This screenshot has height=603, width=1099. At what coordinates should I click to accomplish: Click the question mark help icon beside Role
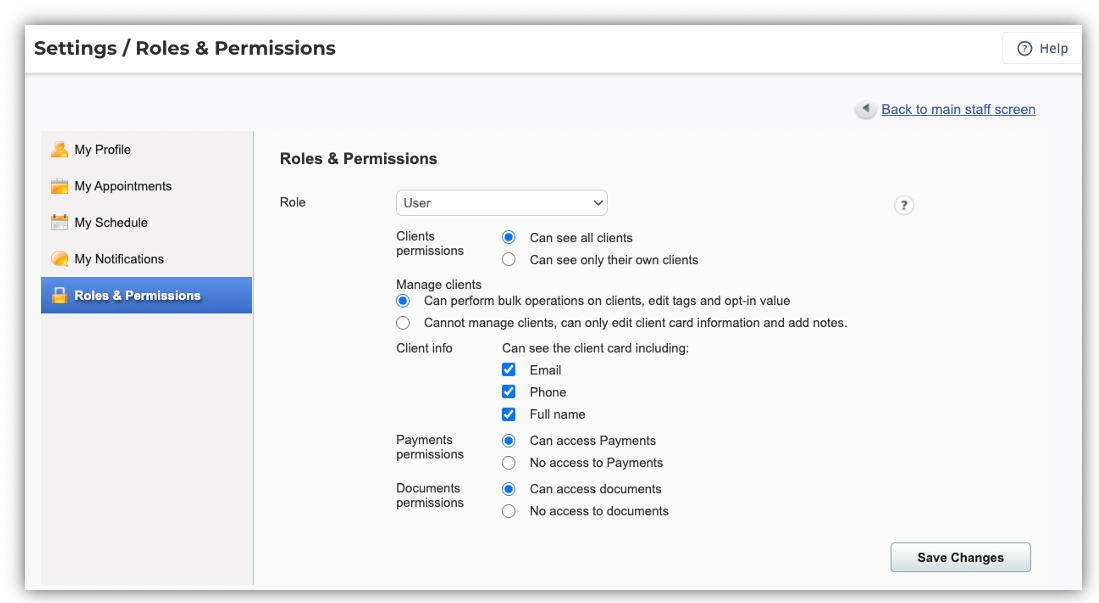pos(903,205)
